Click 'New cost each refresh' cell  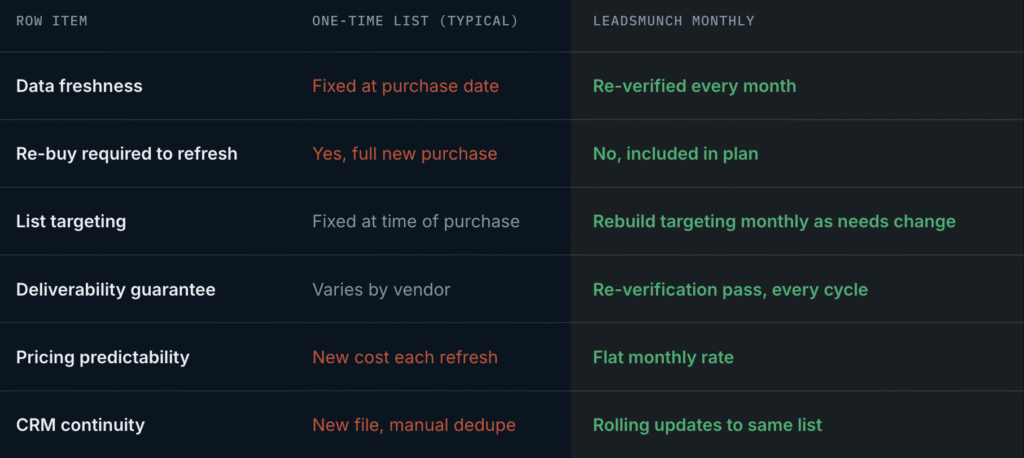click(x=405, y=357)
